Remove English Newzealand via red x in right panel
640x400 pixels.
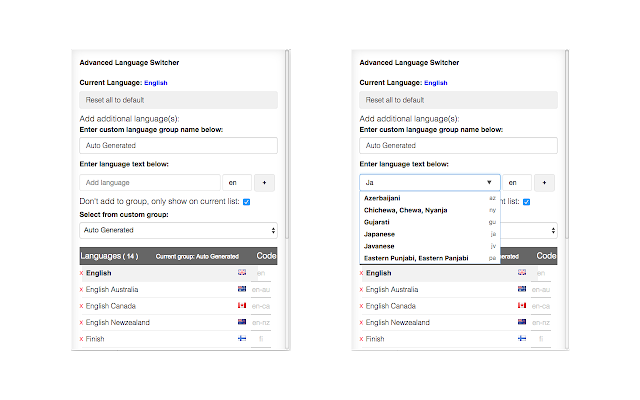coord(361,322)
